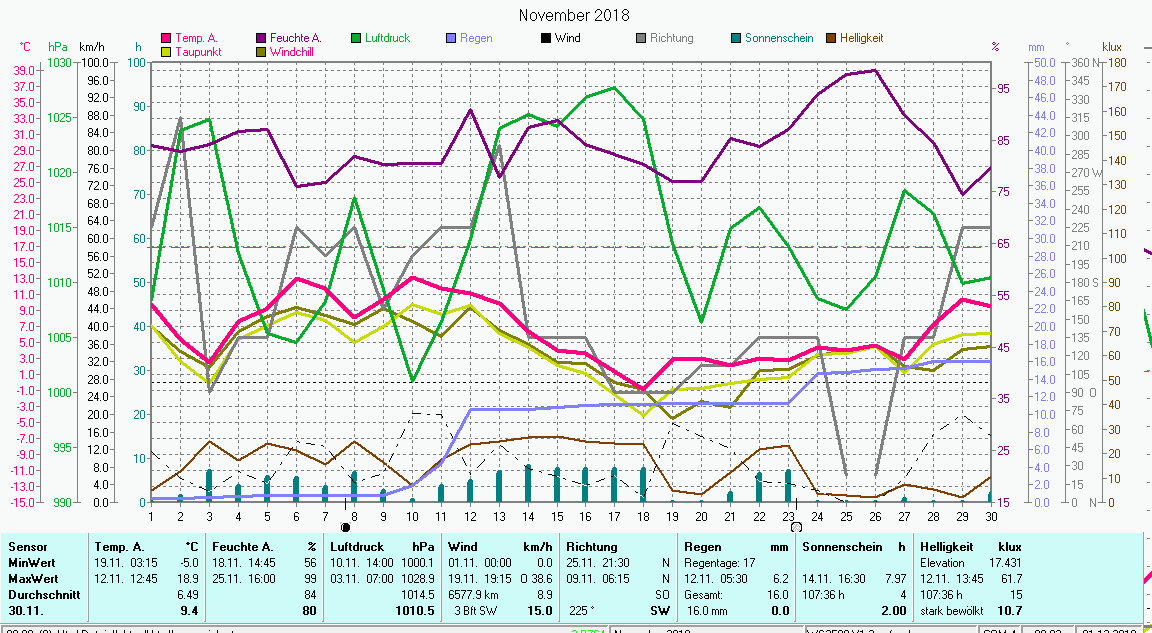Click the Luftdruck green legend square
This screenshot has width=1152, height=633.
(x=356, y=38)
